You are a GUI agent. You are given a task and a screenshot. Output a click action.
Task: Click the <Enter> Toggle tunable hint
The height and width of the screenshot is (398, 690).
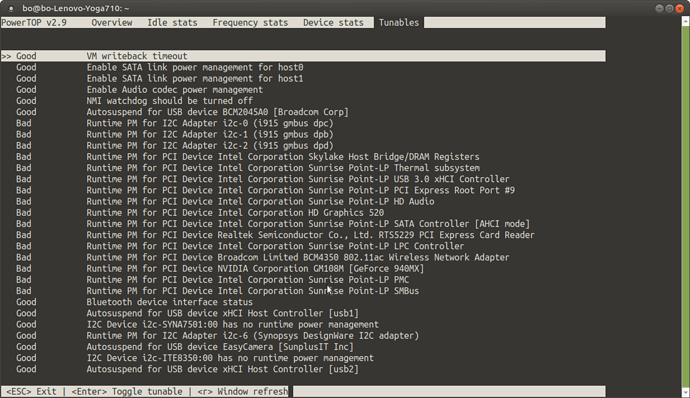pos(127,391)
